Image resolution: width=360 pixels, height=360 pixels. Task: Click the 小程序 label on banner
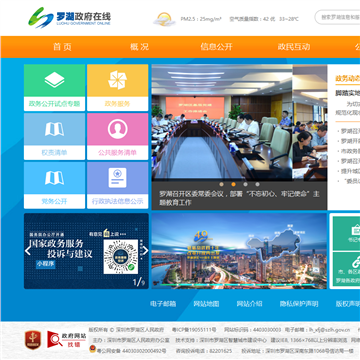click(46, 264)
